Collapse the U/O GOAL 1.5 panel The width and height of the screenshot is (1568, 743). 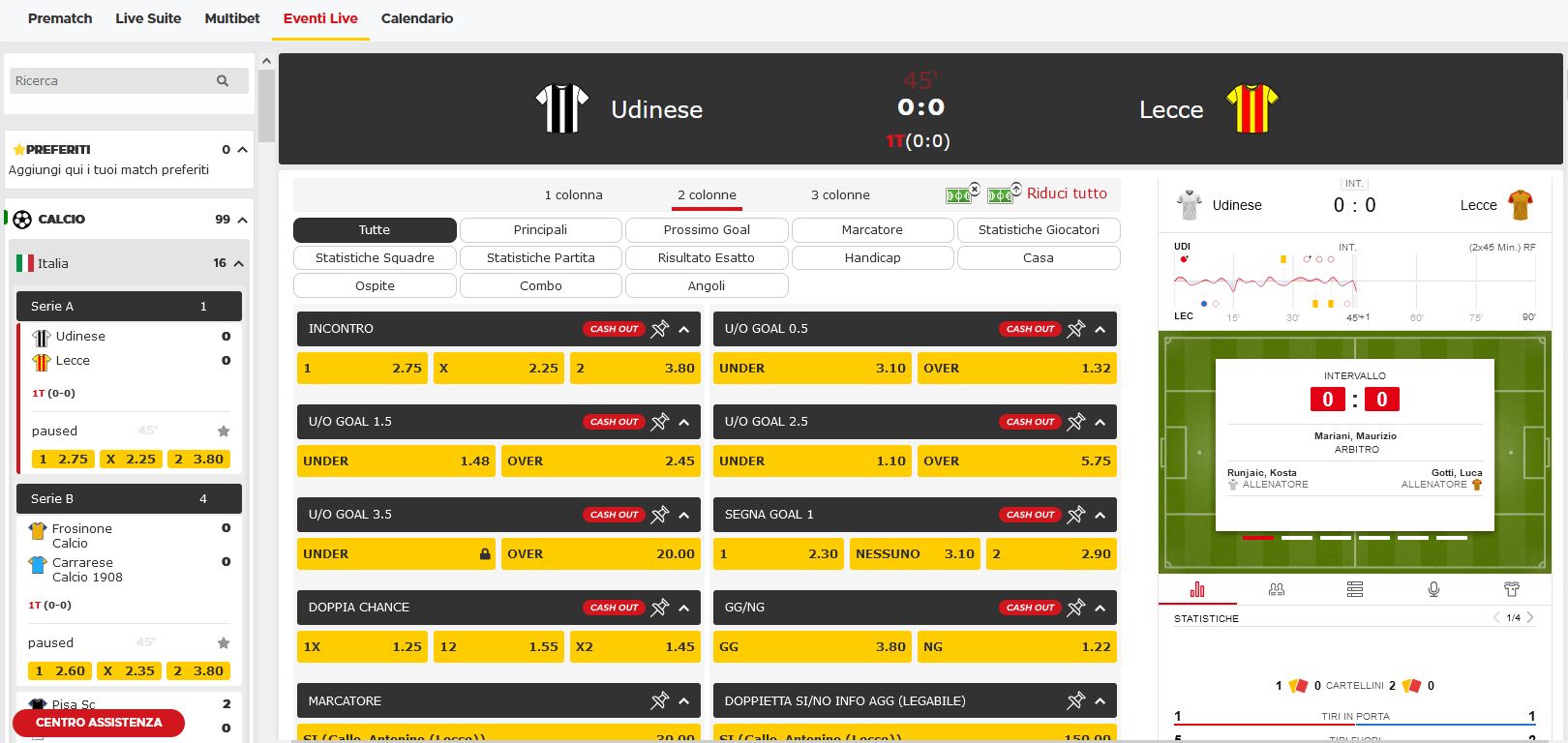(x=684, y=422)
